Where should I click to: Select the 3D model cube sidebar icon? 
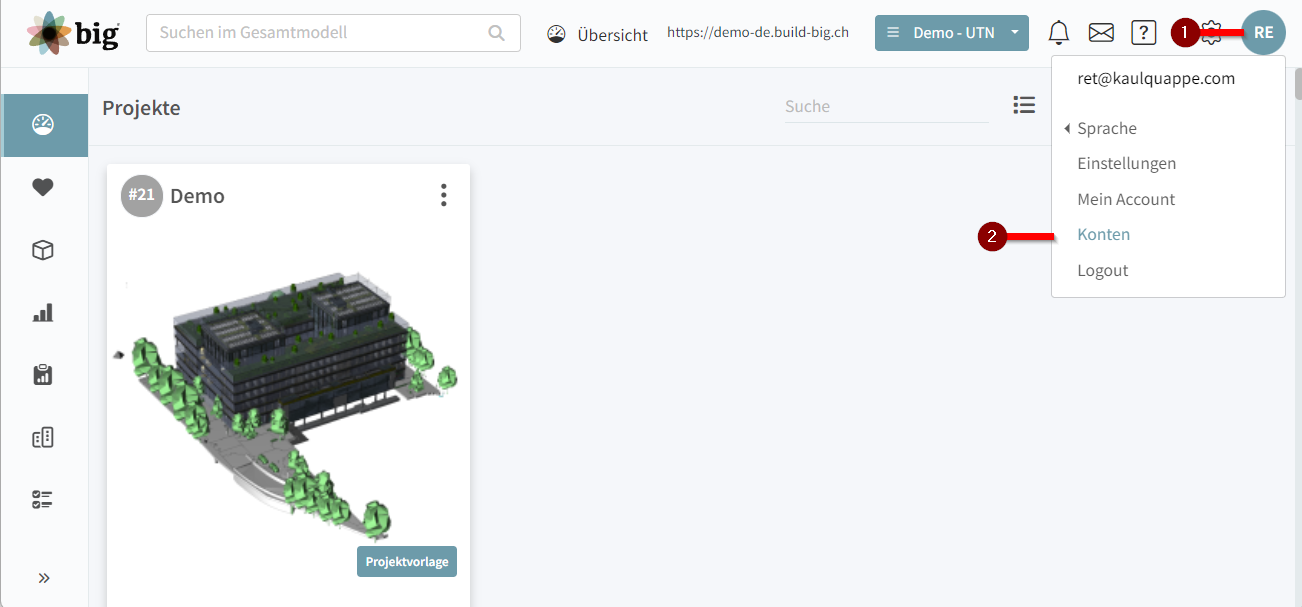tap(43, 250)
